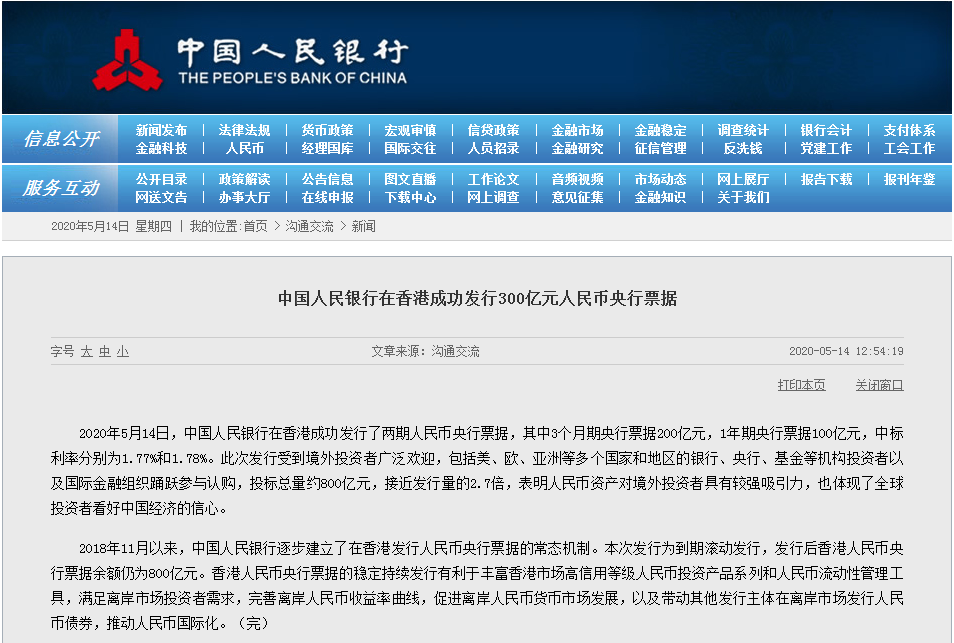This screenshot has height=643, width=954.
Task: Set font size to small 小
Action: point(123,352)
